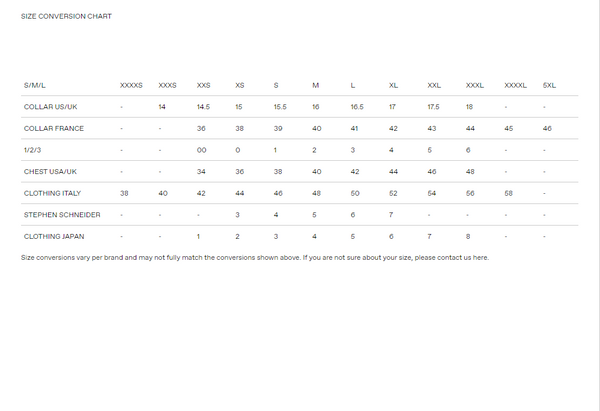Screen dimensions: 600x411
Task: Select the COLLAR US/UK row label
Action: (50, 106)
